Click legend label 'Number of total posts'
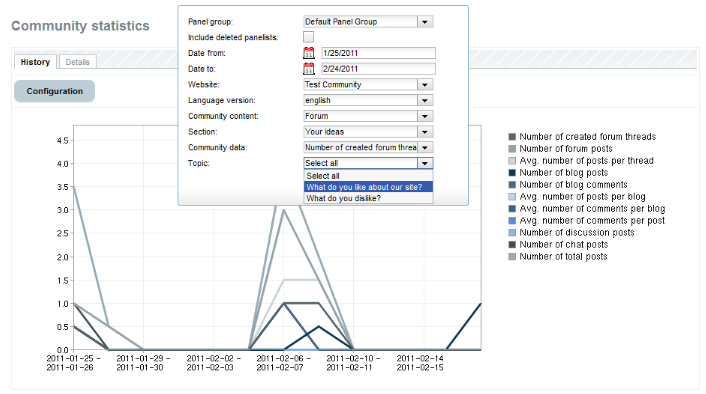The width and height of the screenshot is (706, 394). tap(563, 257)
